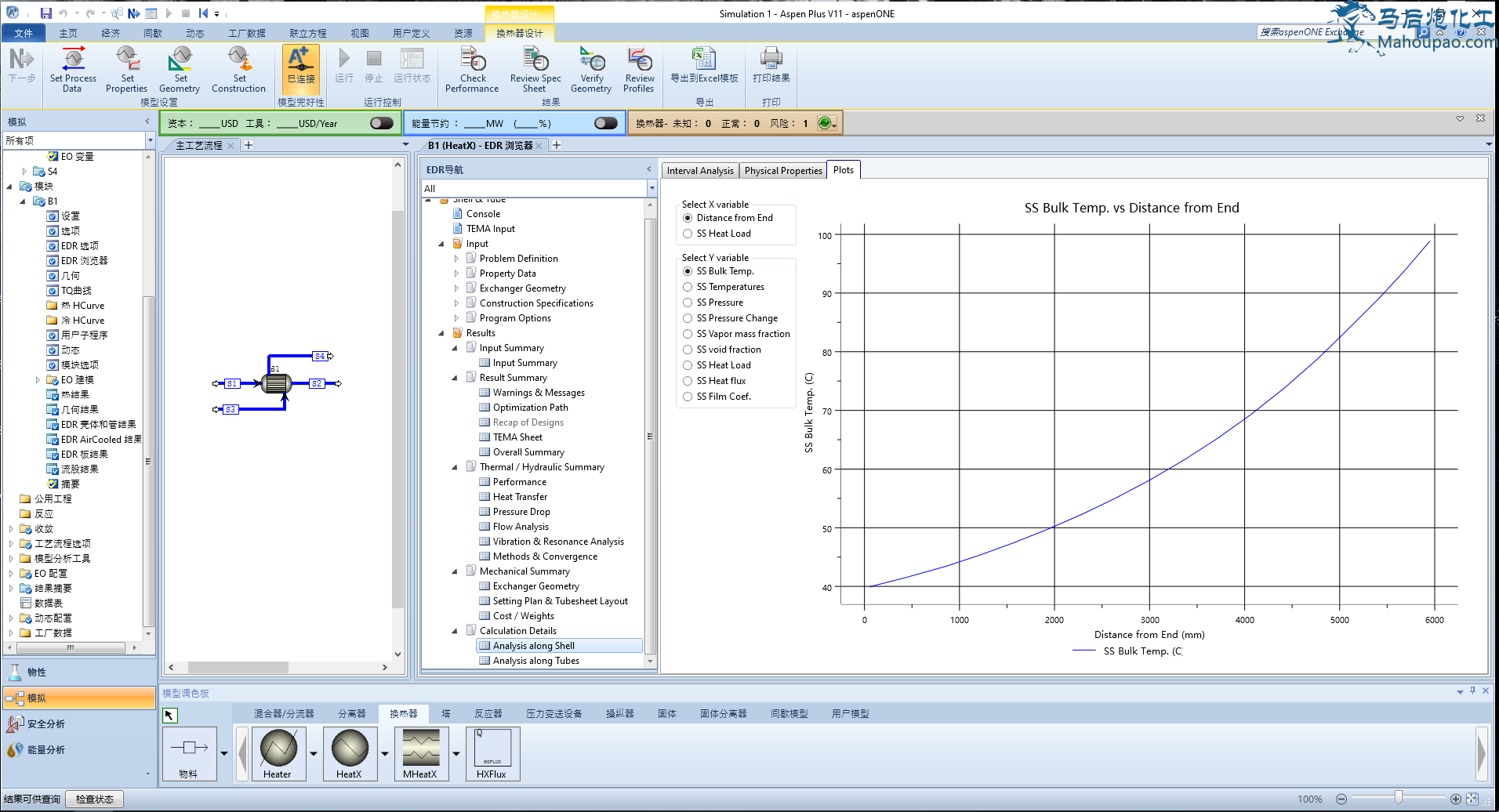Open Set Geometry tool
The height and width of the screenshot is (812, 1499).
coord(180,69)
